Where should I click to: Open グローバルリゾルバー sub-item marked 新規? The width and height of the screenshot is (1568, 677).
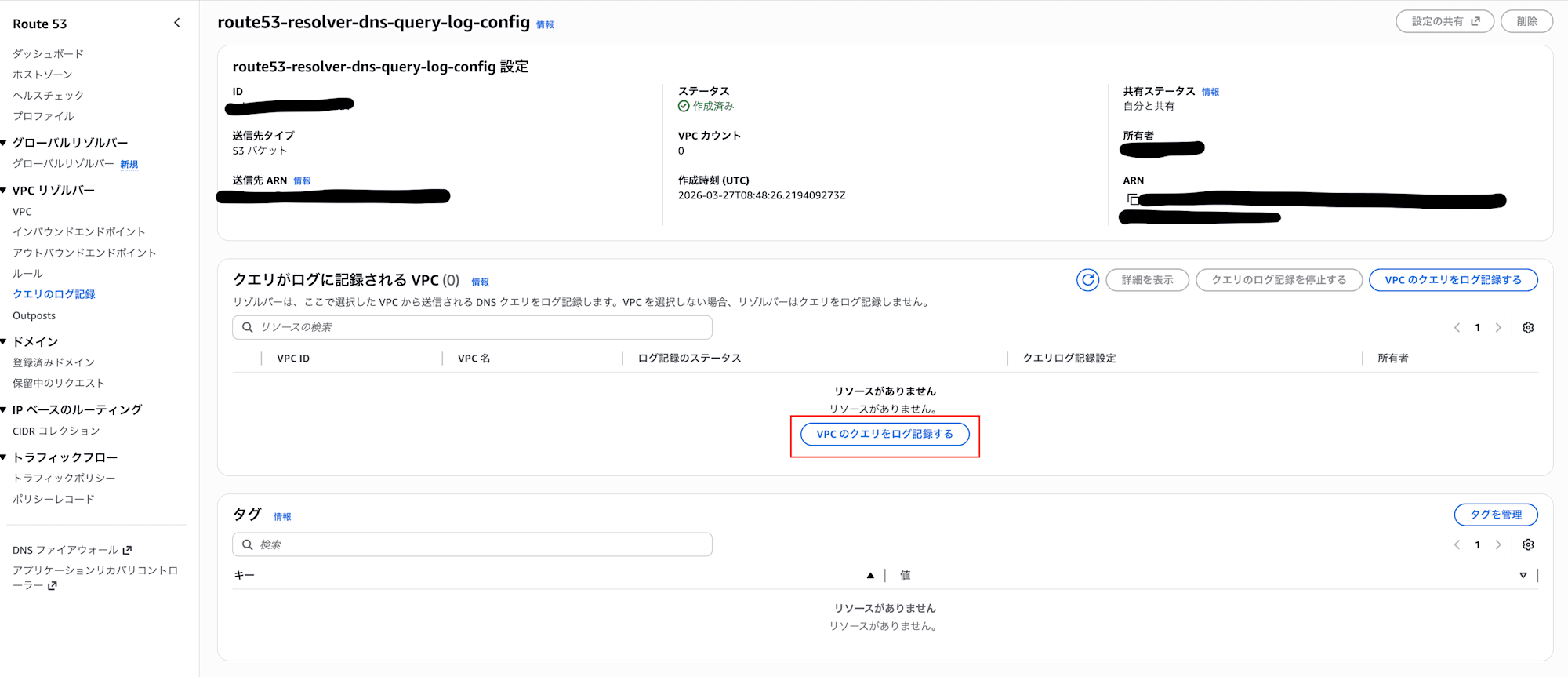coord(64,164)
